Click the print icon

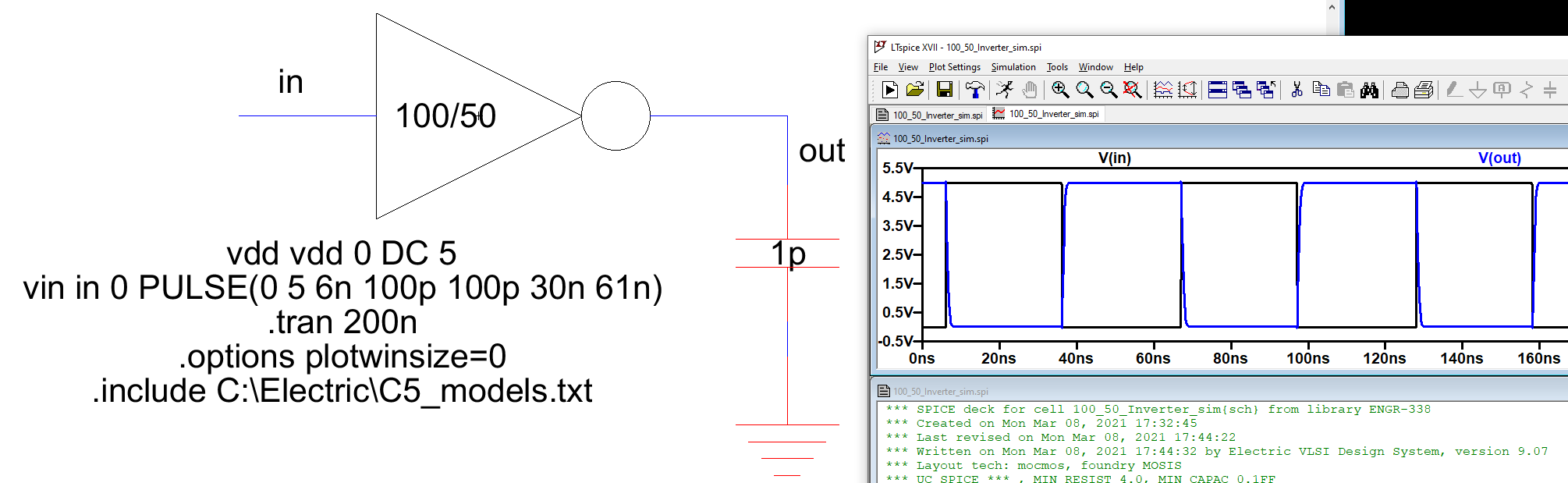click(1399, 91)
